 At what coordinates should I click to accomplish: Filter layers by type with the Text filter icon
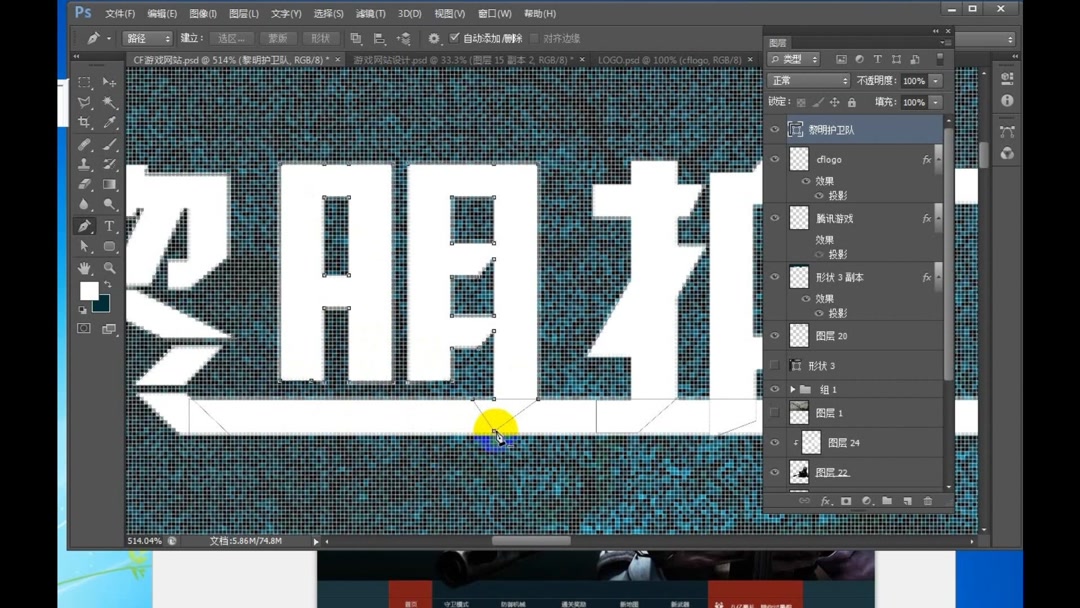[877, 60]
